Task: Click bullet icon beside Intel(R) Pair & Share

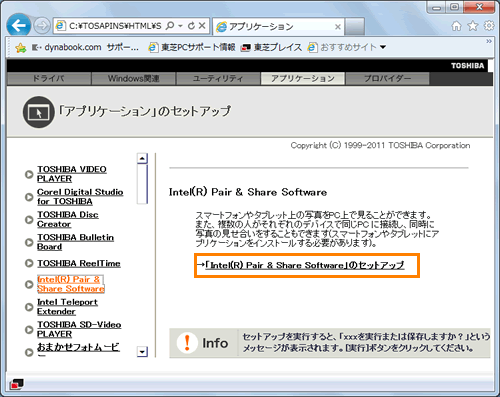Action: (29, 284)
